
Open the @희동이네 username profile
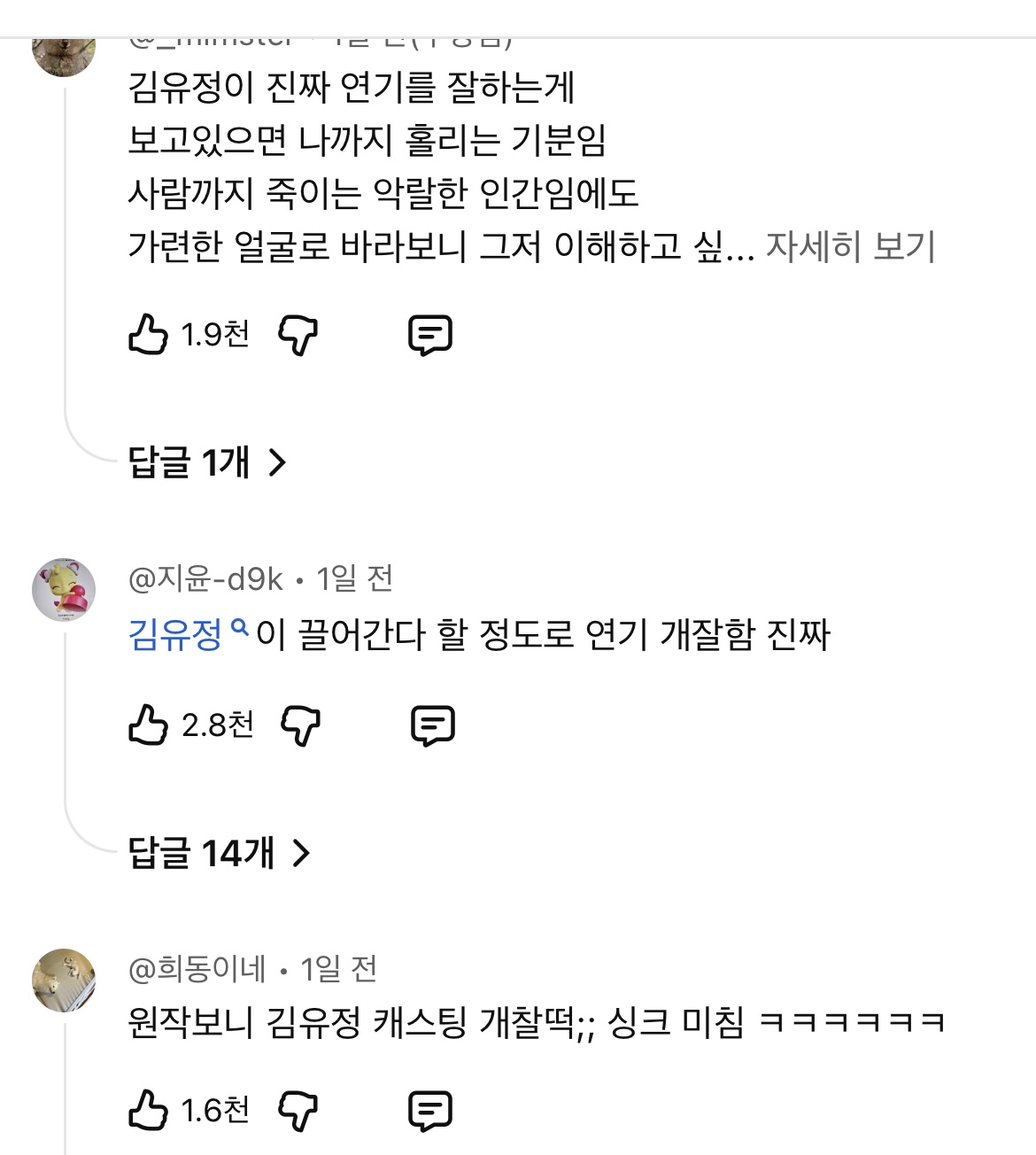click(x=197, y=969)
